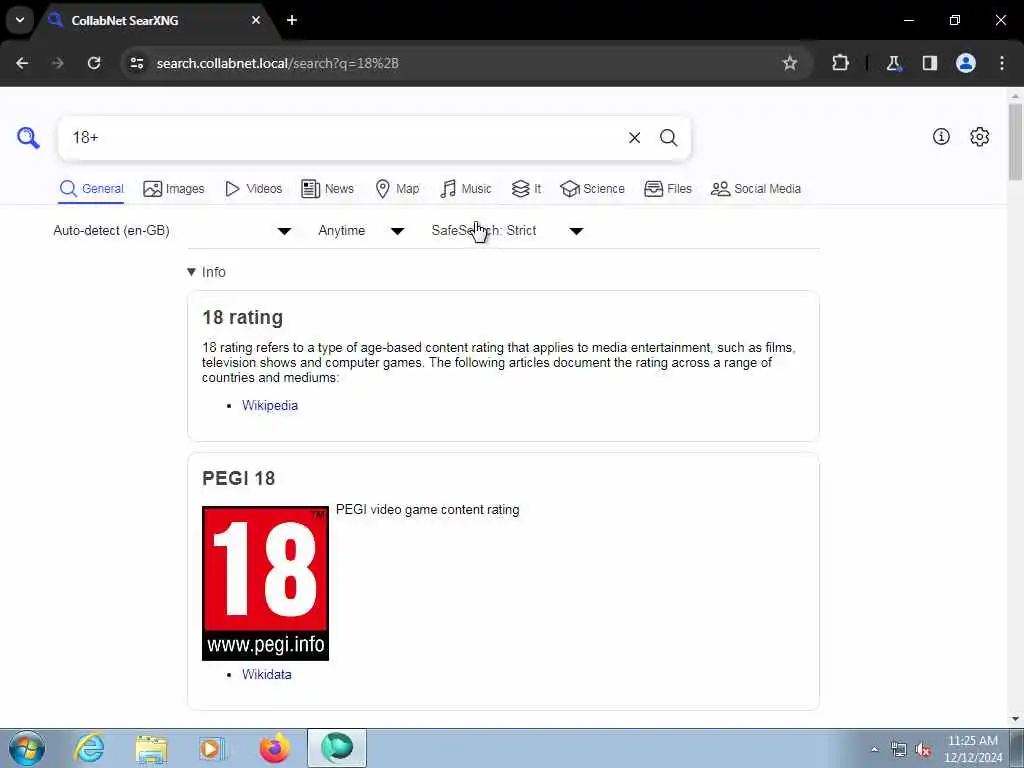The width and height of the screenshot is (1024, 768).
Task: Open the SafeSearch: Strict dropdown
Action: coord(507,231)
